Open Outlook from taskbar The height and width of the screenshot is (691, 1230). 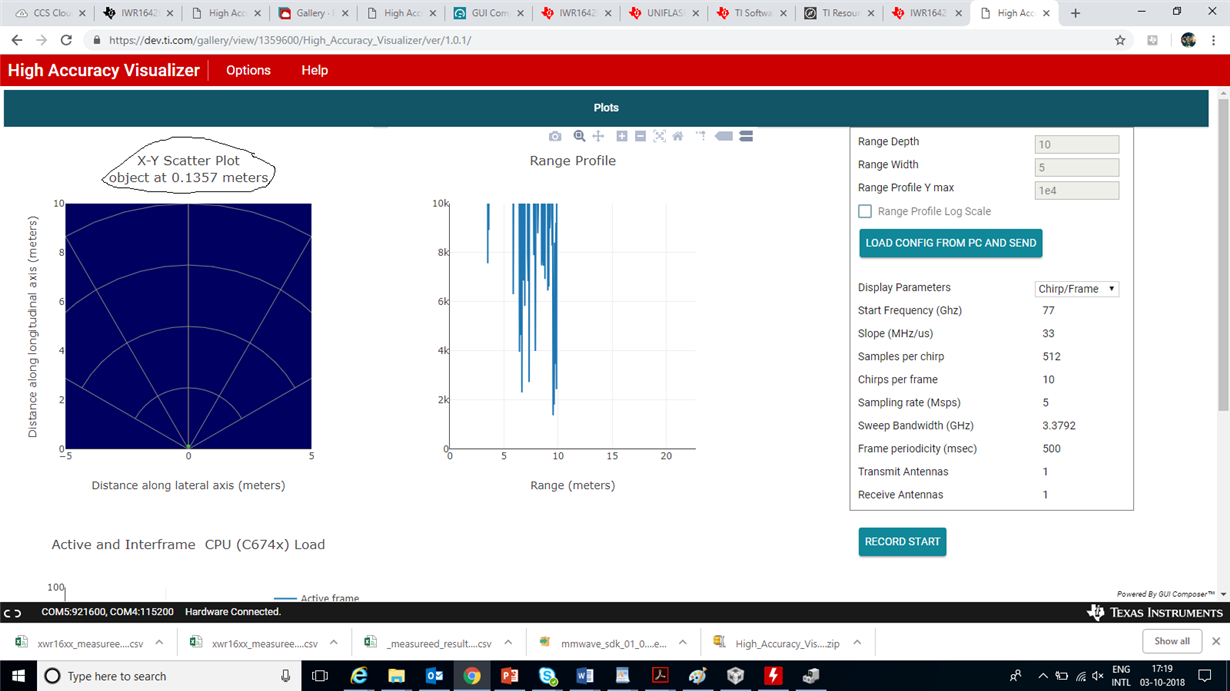click(434, 676)
